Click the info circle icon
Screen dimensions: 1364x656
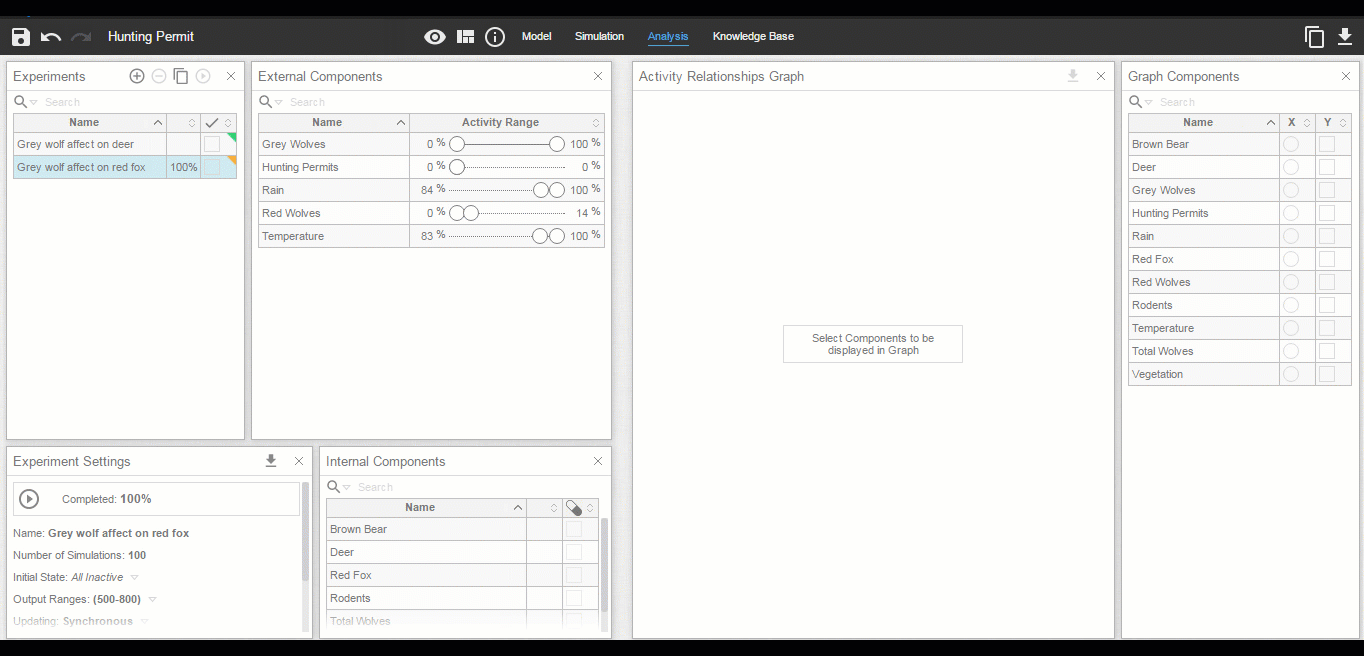(x=495, y=37)
